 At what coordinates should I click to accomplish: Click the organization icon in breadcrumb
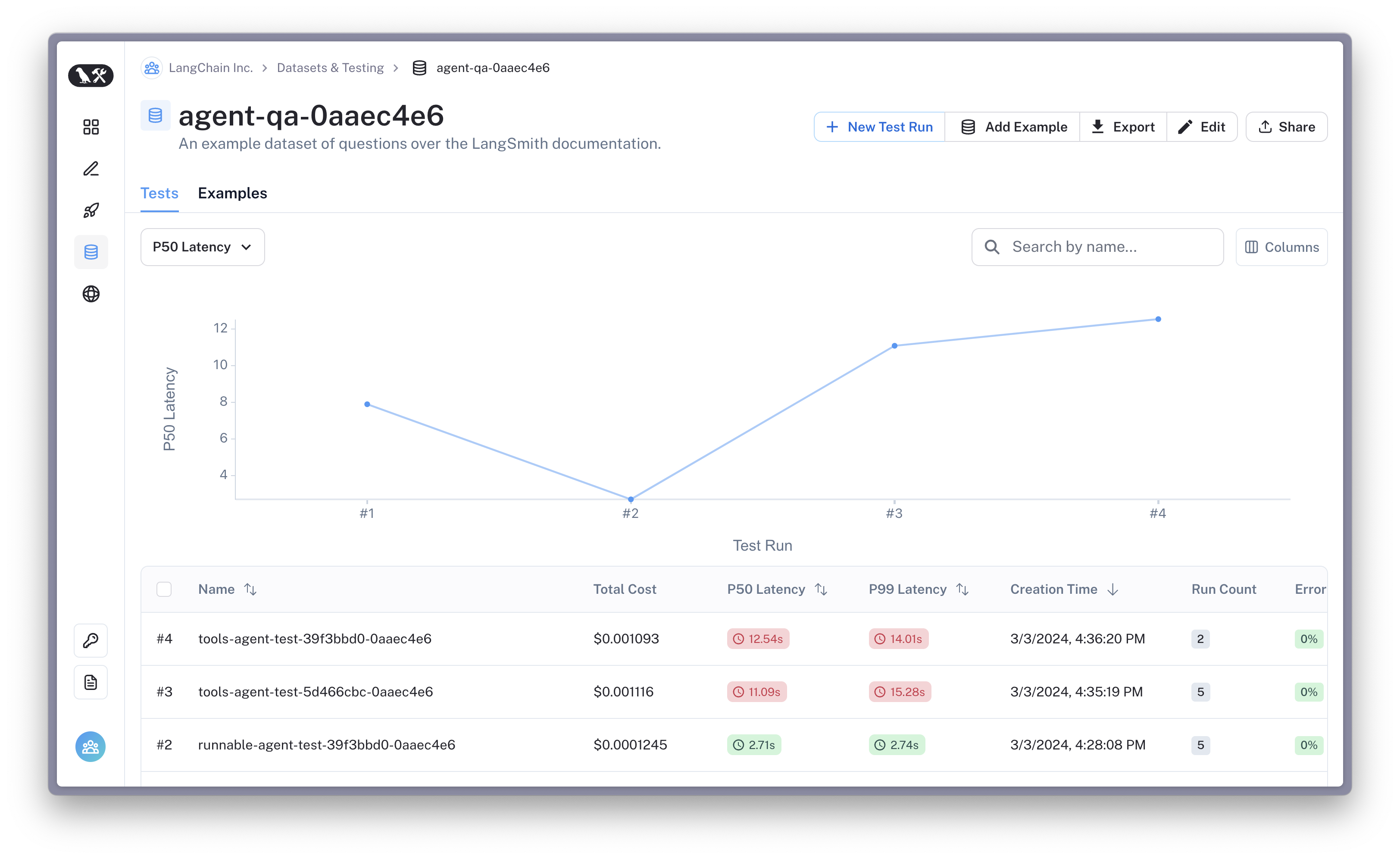(152, 68)
